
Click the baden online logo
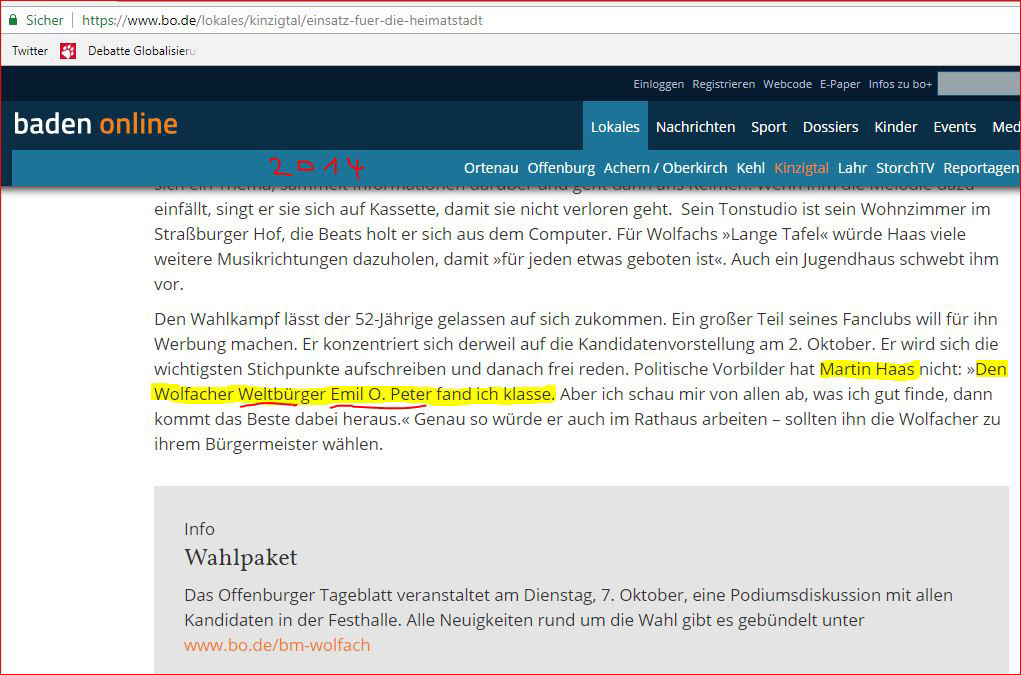tap(96, 125)
